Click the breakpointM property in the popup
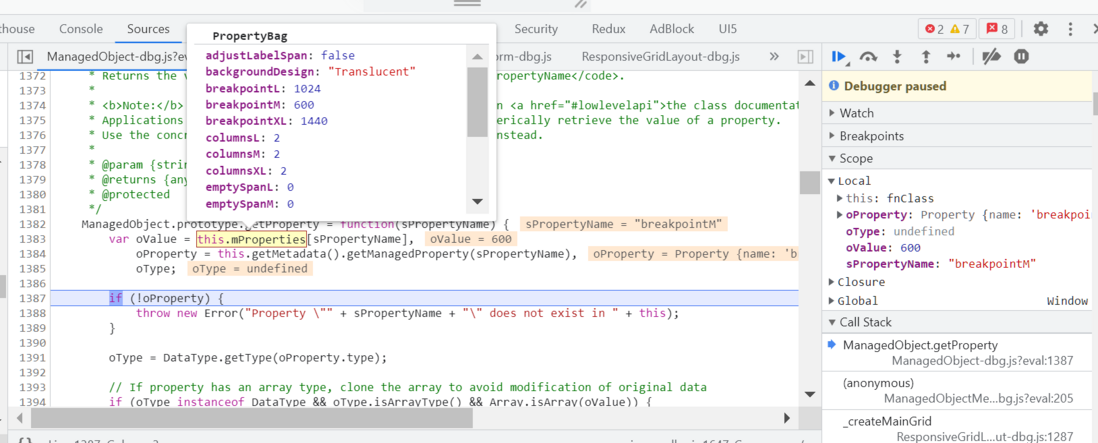 click(260, 105)
